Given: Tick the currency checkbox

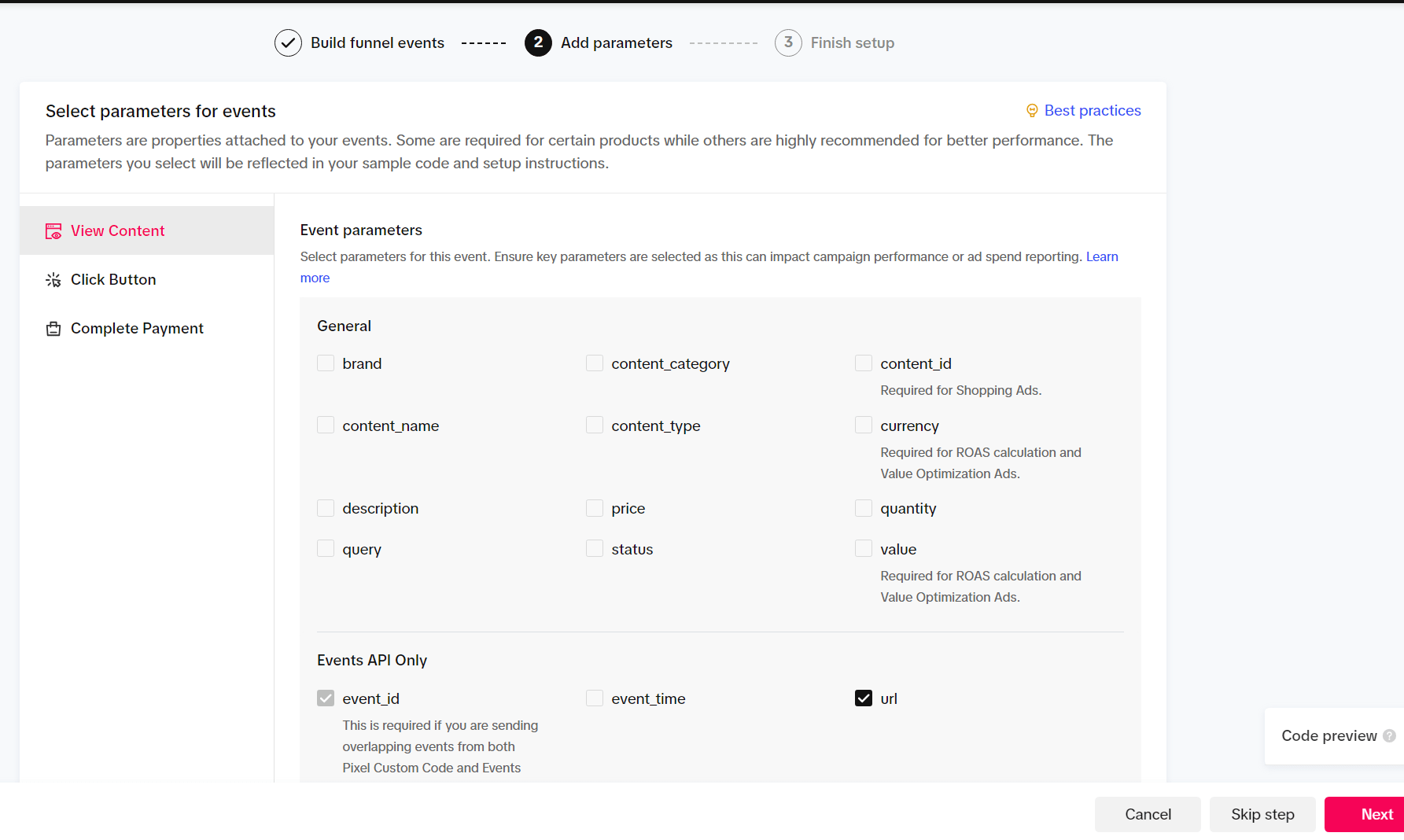Looking at the screenshot, I should point(864,426).
